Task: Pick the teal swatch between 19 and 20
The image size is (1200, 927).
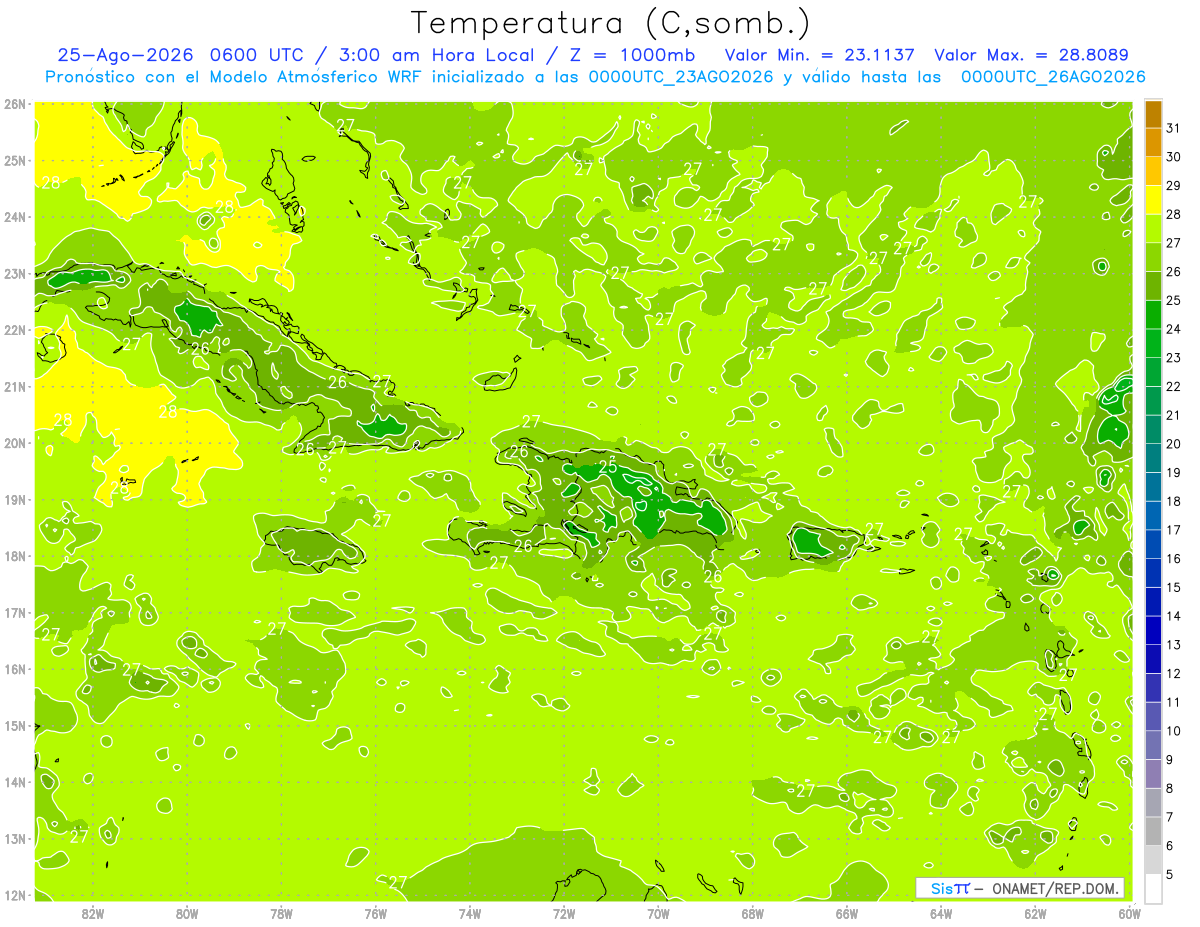Action: [x=1153, y=457]
